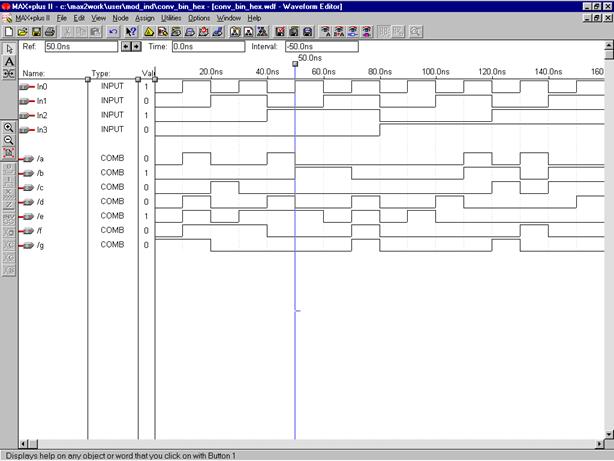Select the /e output node

(x=39, y=216)
